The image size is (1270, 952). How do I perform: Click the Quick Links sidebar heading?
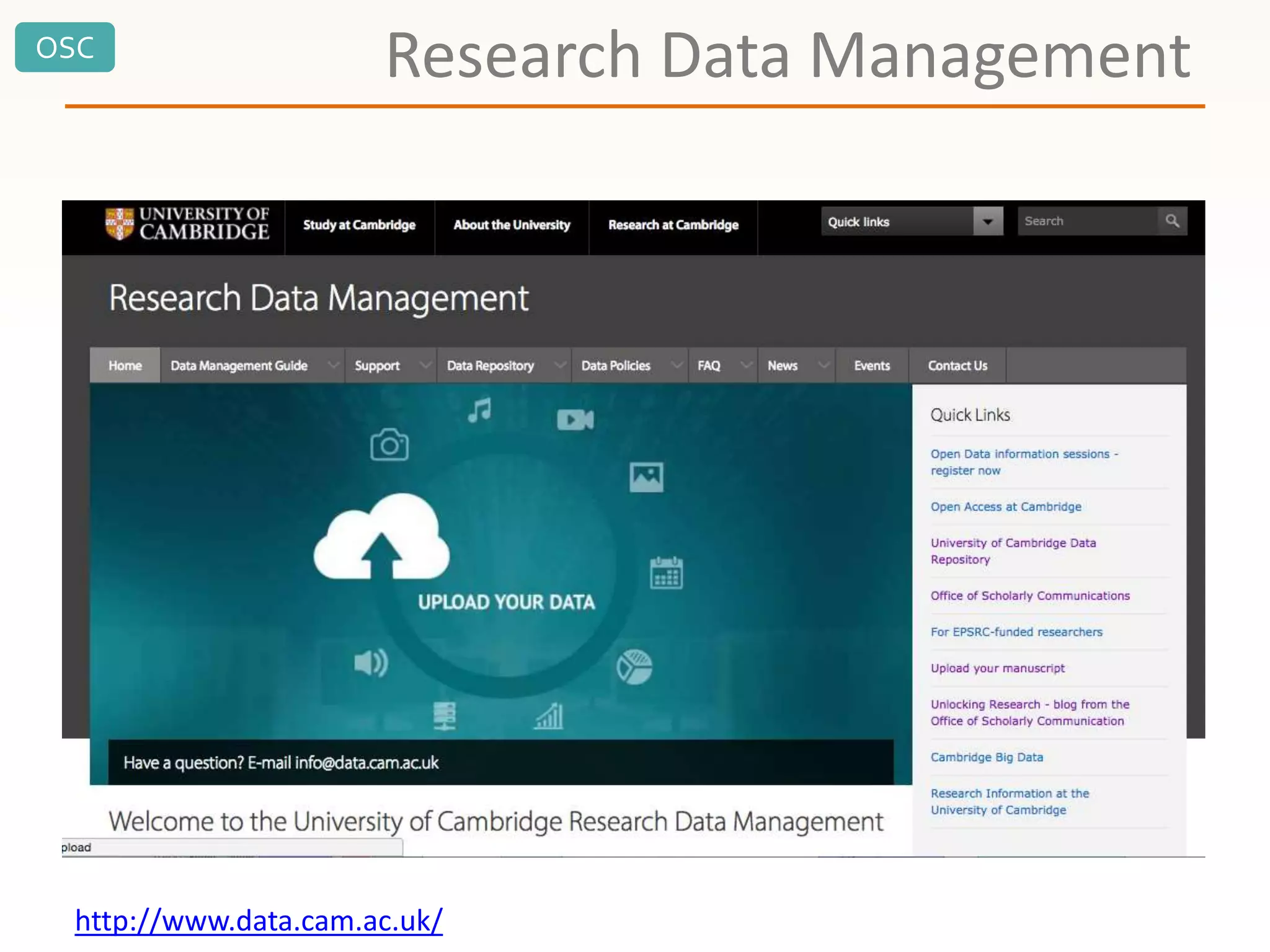[x=970, y=415]
